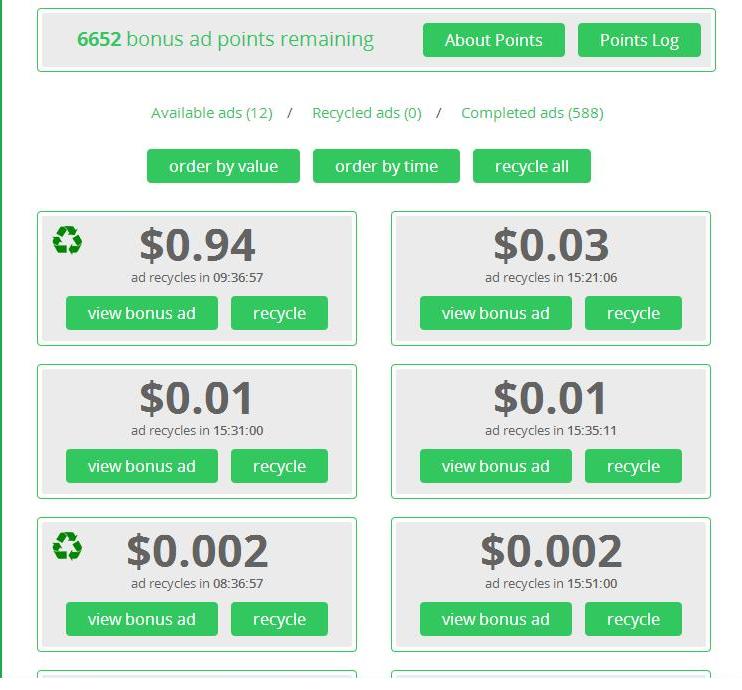
Task: Click recycle icon on $0.94 ad
Action: (x=67, y=240)
